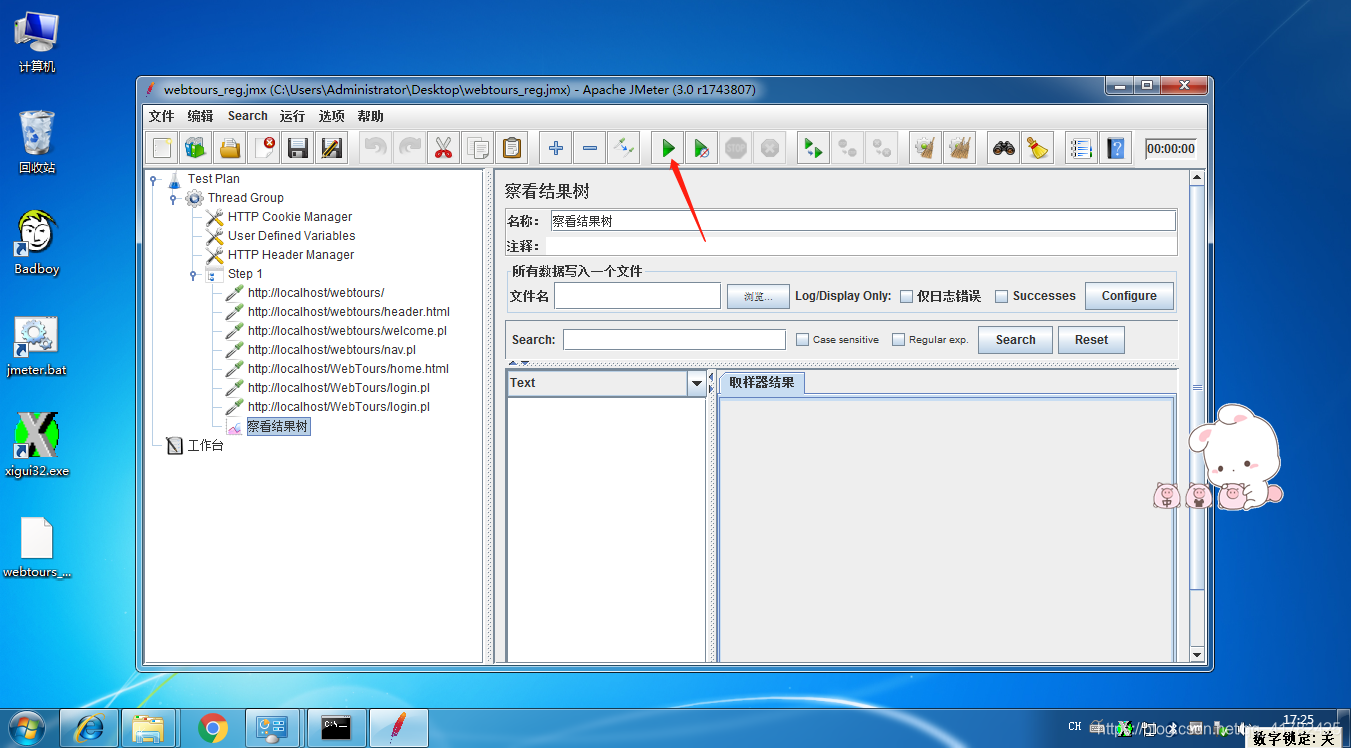Click the Paste clipboard icon
This screenshot has height=748, width=1351.
(512, 149)
